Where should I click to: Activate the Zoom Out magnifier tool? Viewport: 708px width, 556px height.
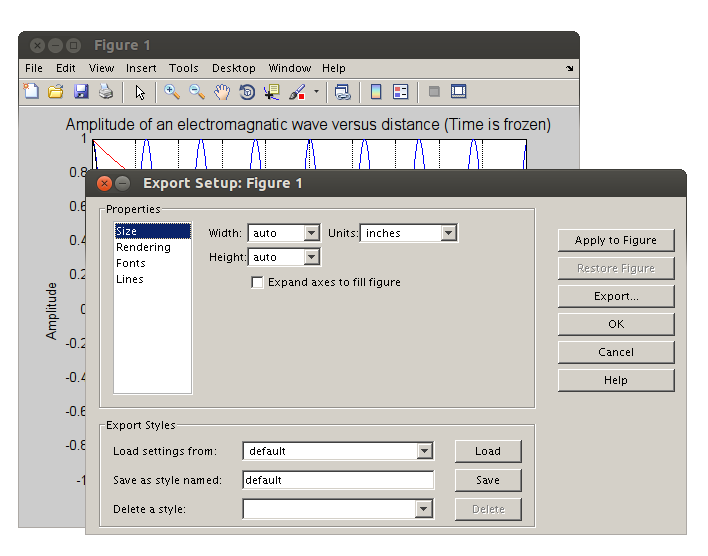coord(197,92)
